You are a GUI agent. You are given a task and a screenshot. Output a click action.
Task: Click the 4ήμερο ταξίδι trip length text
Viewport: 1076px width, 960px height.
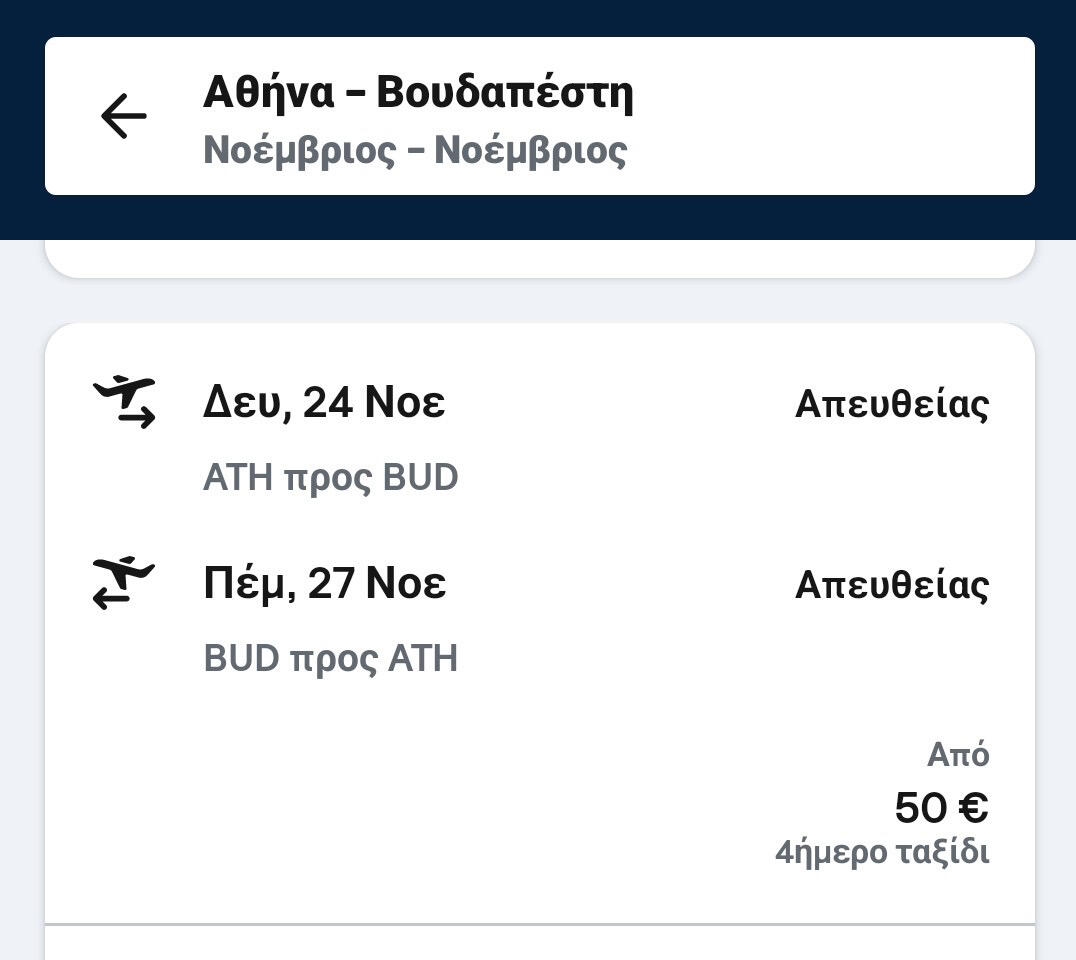pyautogui.click(x=882, y=853)
